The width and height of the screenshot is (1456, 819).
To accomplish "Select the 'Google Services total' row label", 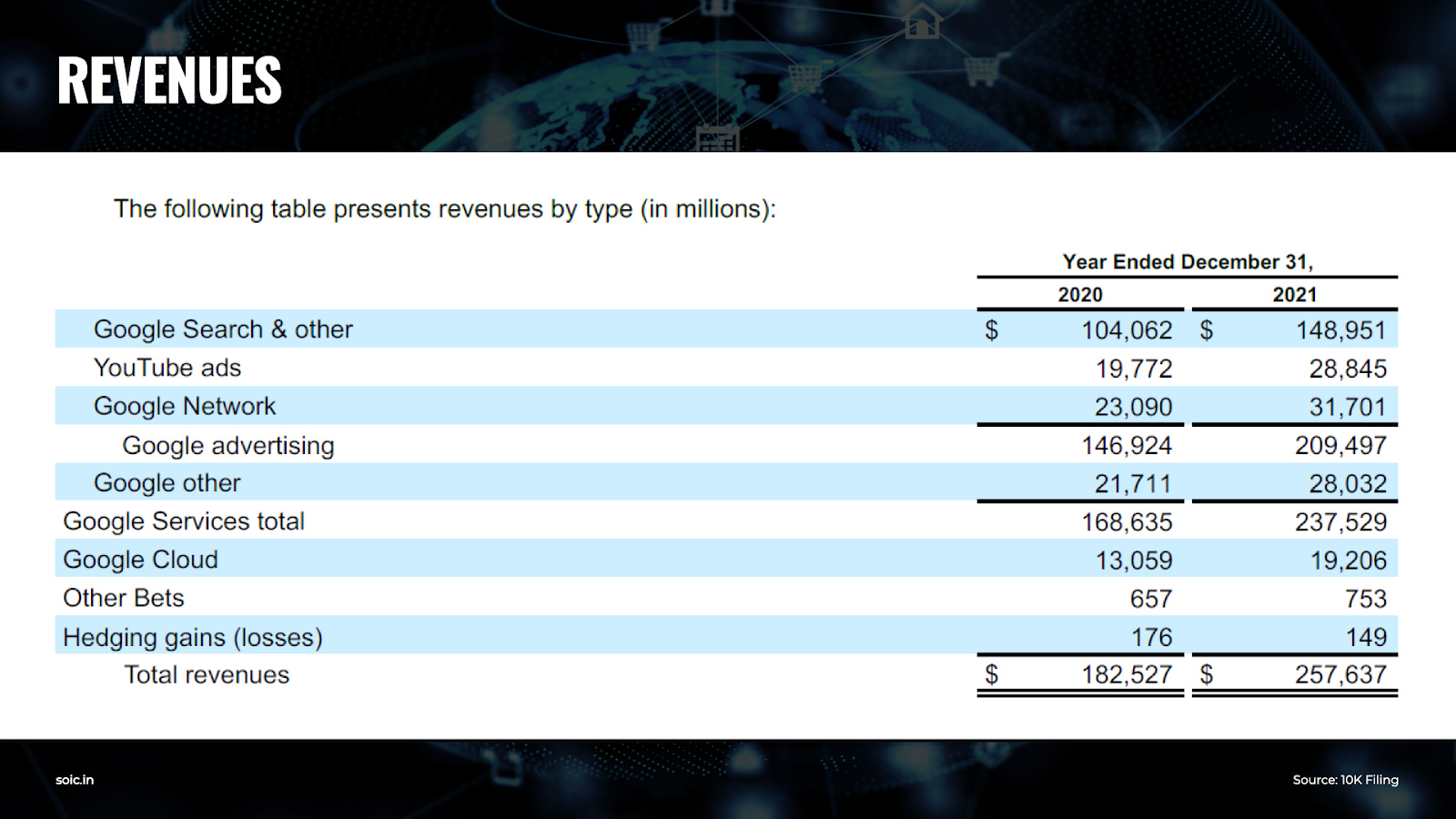I will tap(184, 521).
